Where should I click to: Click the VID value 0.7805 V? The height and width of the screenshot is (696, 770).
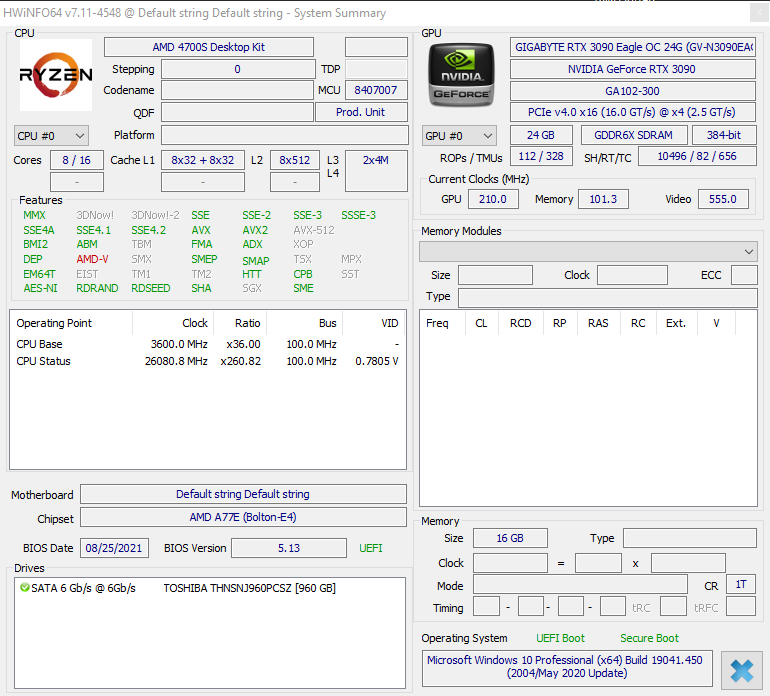[377, 361]
